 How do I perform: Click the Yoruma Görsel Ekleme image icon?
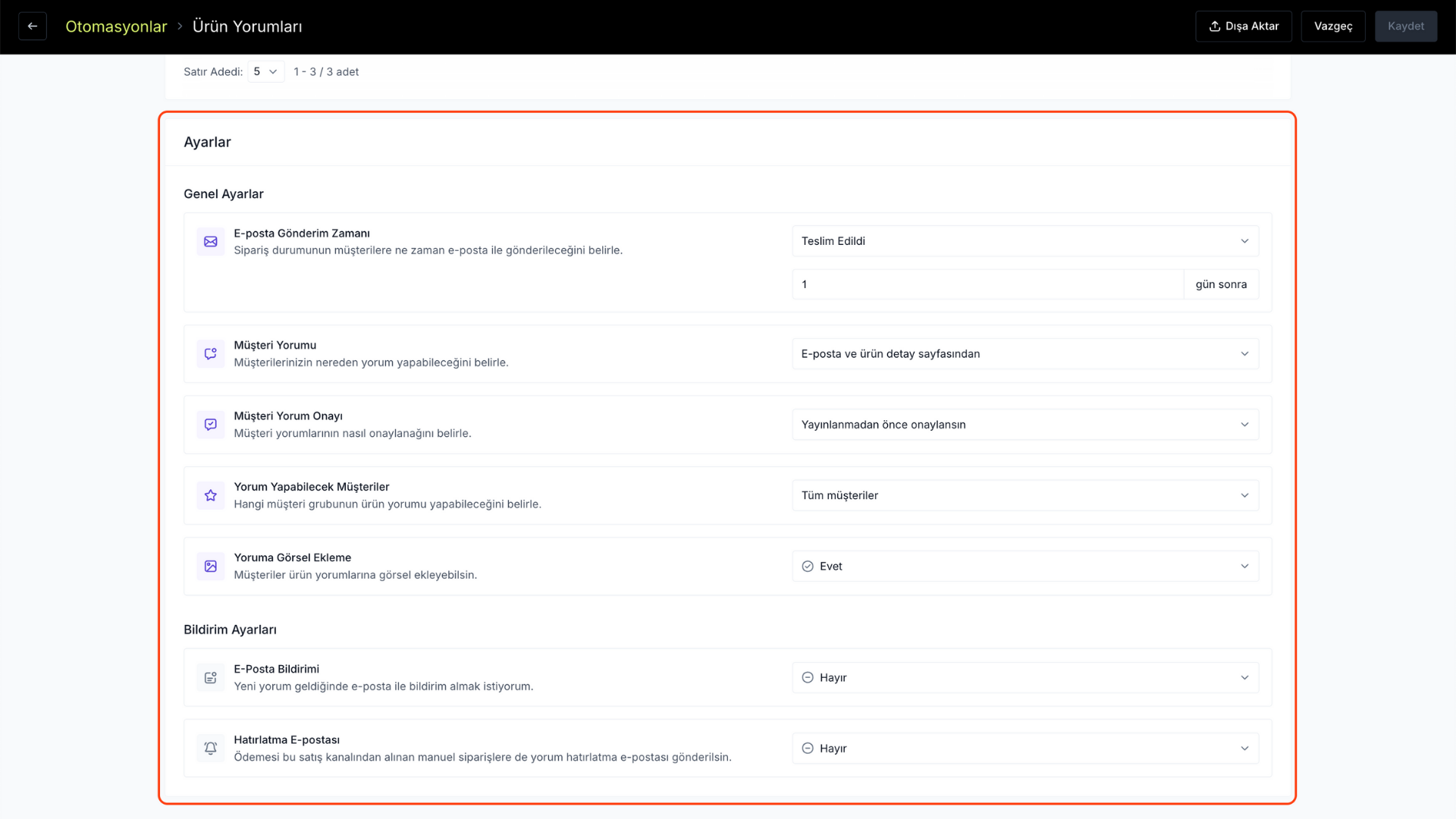(x=211, y=566)
